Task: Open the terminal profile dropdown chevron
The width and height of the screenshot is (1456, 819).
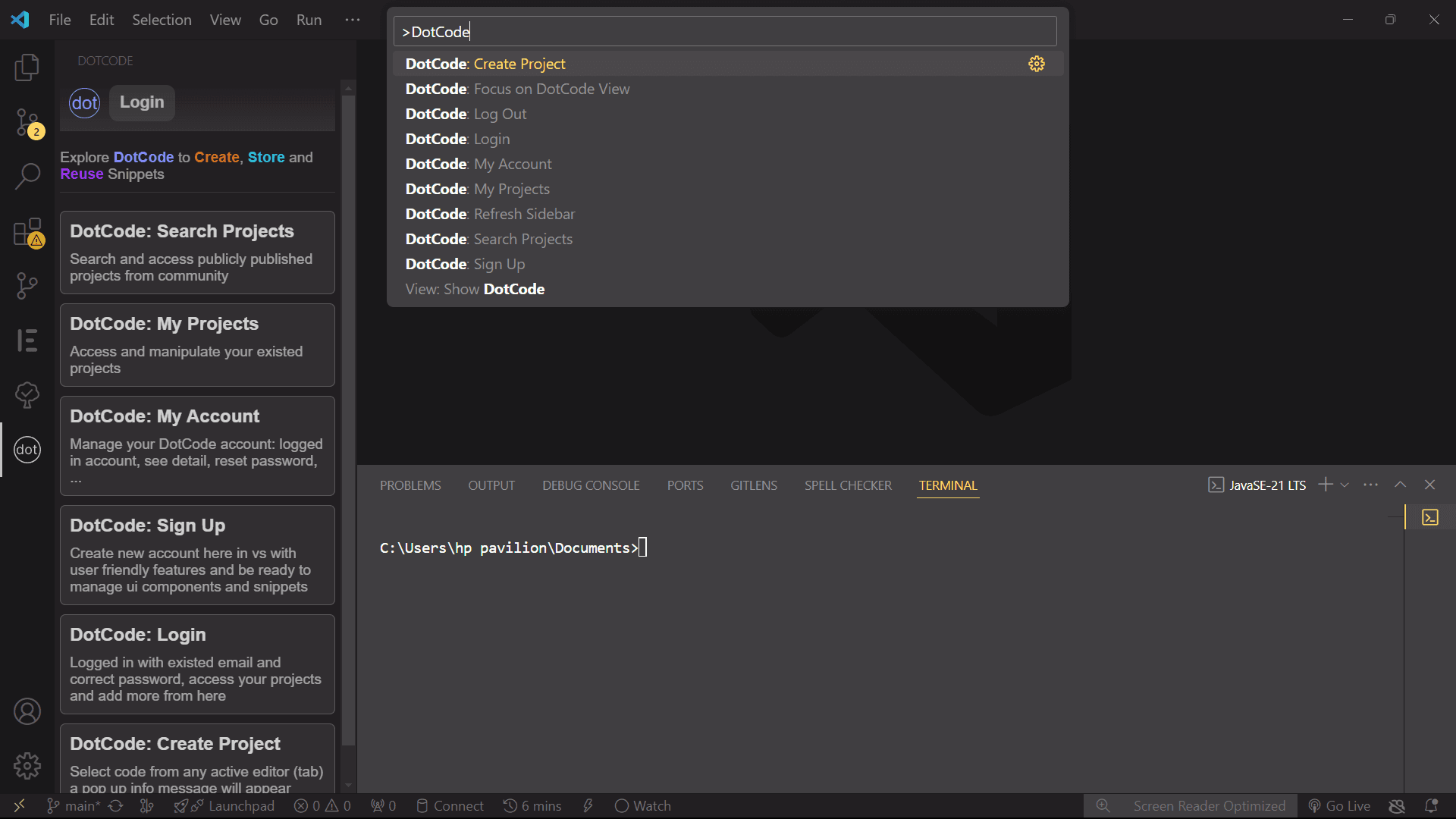Action: click(1344, 484)
